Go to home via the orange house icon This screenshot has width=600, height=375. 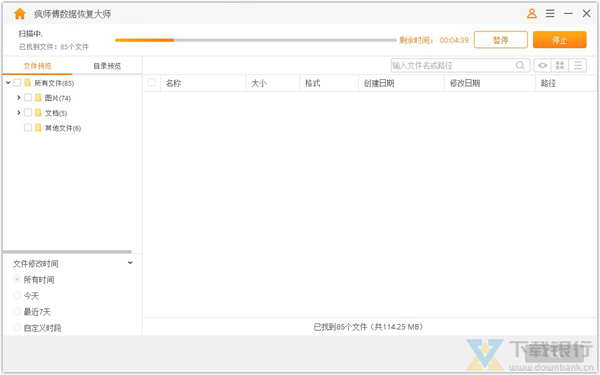point(20,14)
